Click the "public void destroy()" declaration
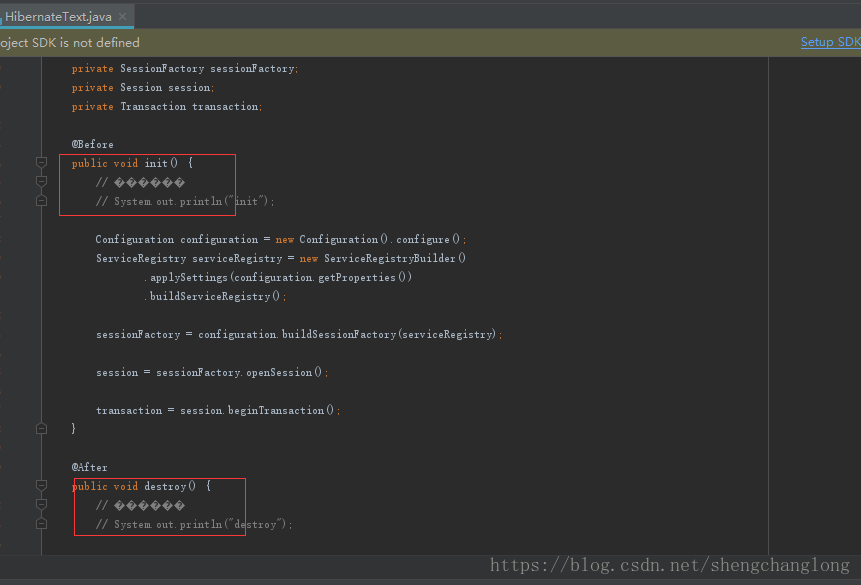861x585 pixels. (141, 486)
